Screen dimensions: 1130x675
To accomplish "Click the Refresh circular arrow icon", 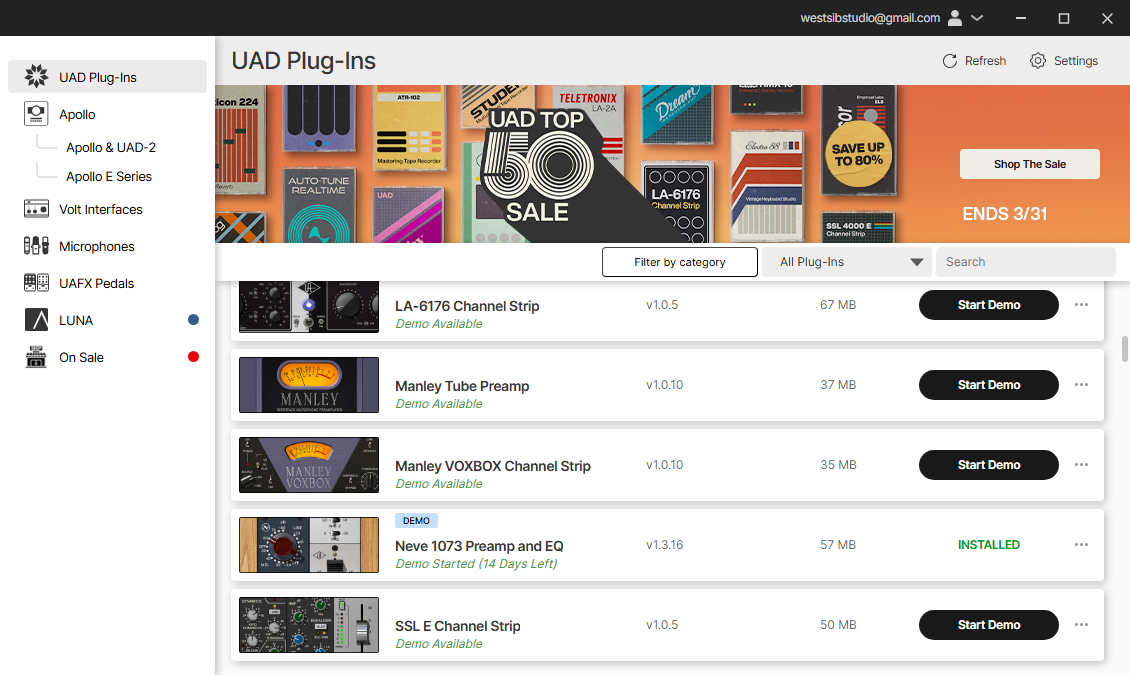I will pyautogui.click(x=950, y=61).
